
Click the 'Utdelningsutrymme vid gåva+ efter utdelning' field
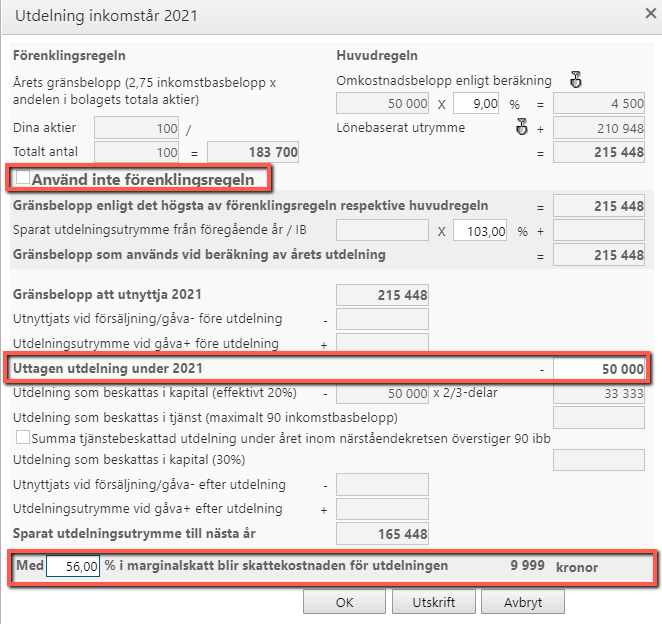pyautogui.click(x=382, y=509)
